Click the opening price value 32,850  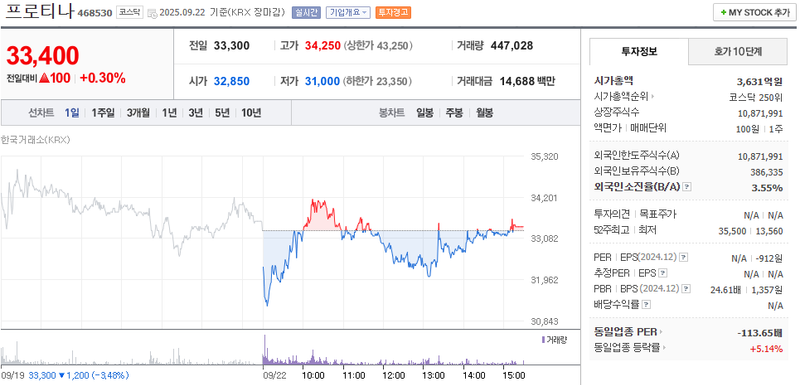pos(232,81)
